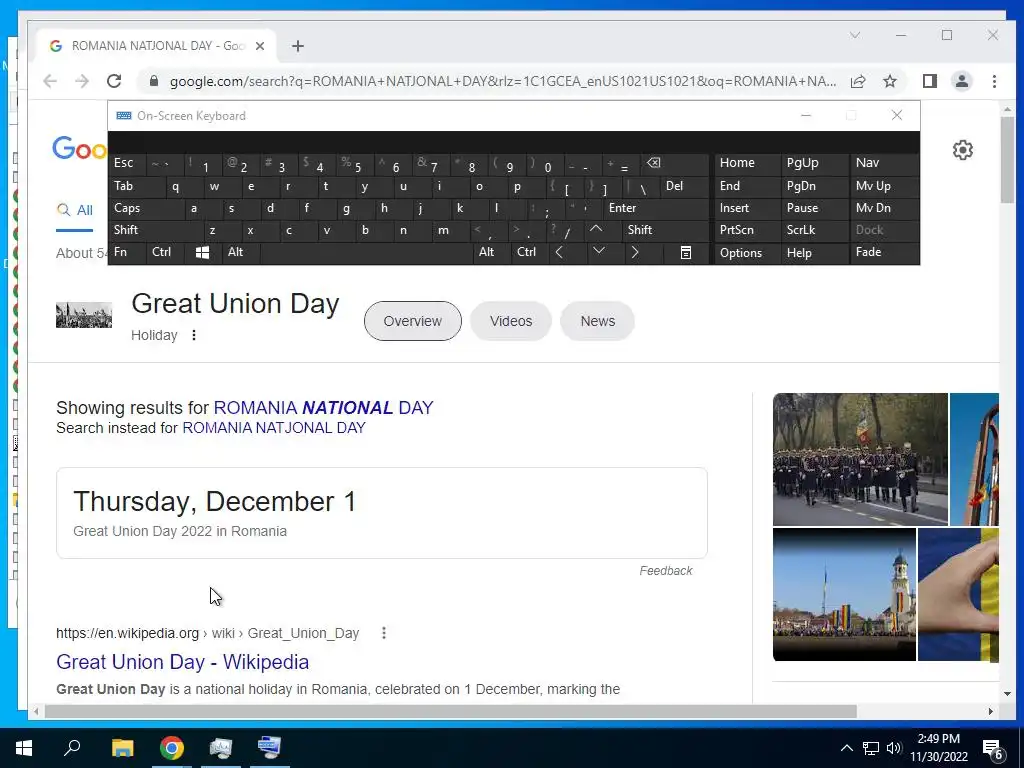This screenshot has width=1024, height=768.
Task: Toggle left Ctrl key on On-Screen Keyboard
Action: pos(166,252)
